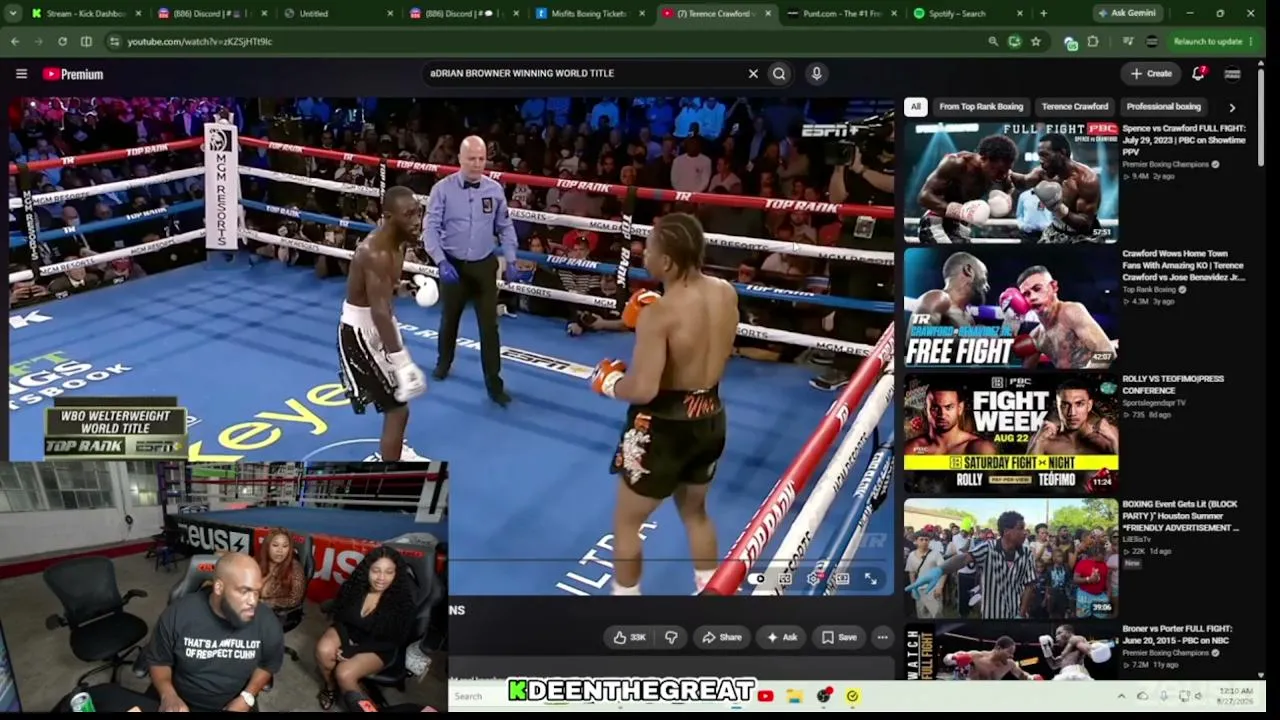View site information icon in address bar
Image resolution: width=1280 pixels, height=720 pixels.
pos(114,41)
